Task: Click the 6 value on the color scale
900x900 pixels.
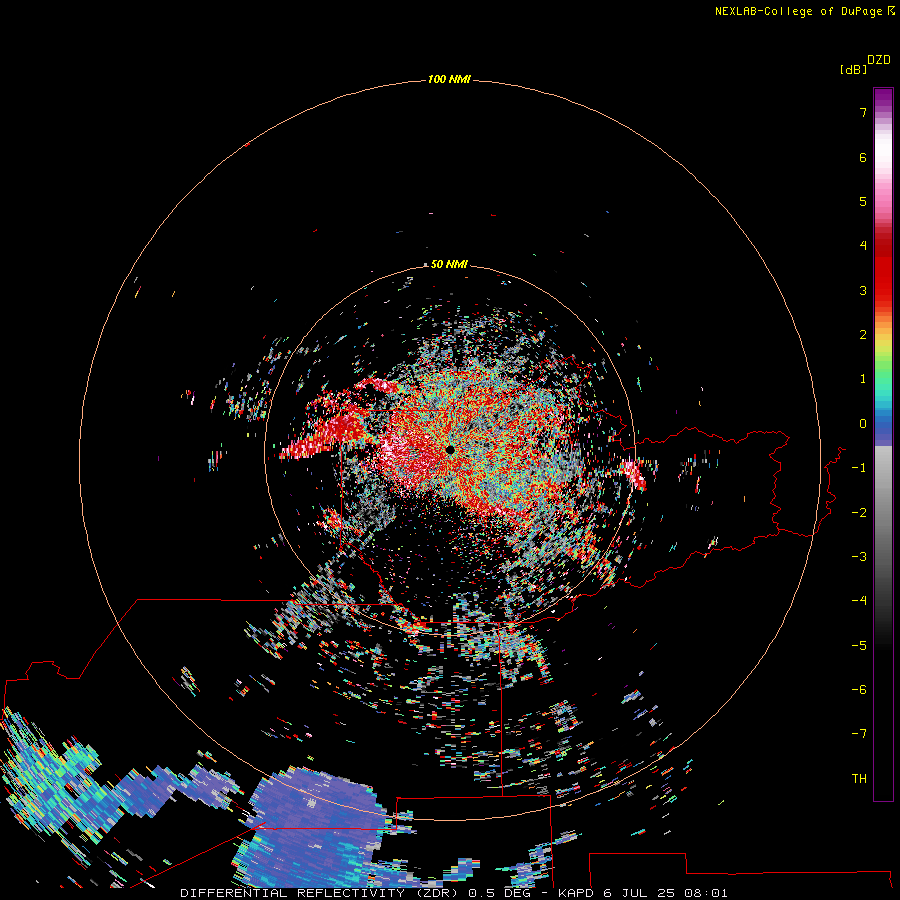Action: coord(863,157)
